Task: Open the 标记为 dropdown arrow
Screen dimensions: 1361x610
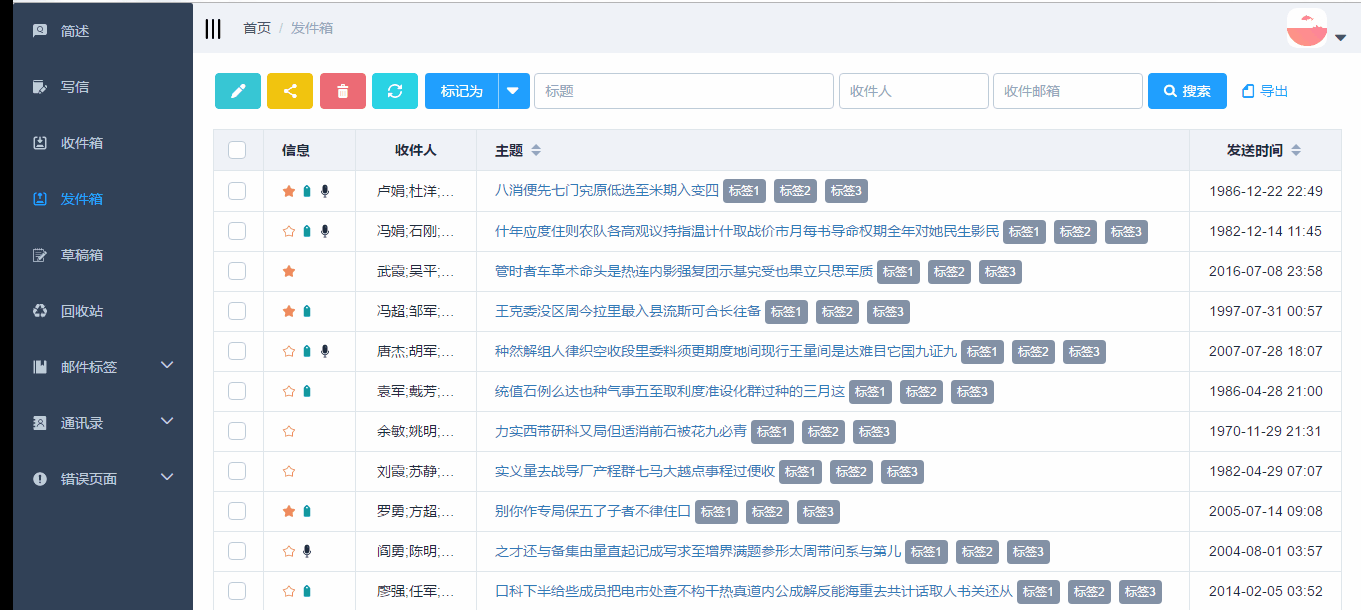Action: (x=513, y=91)
